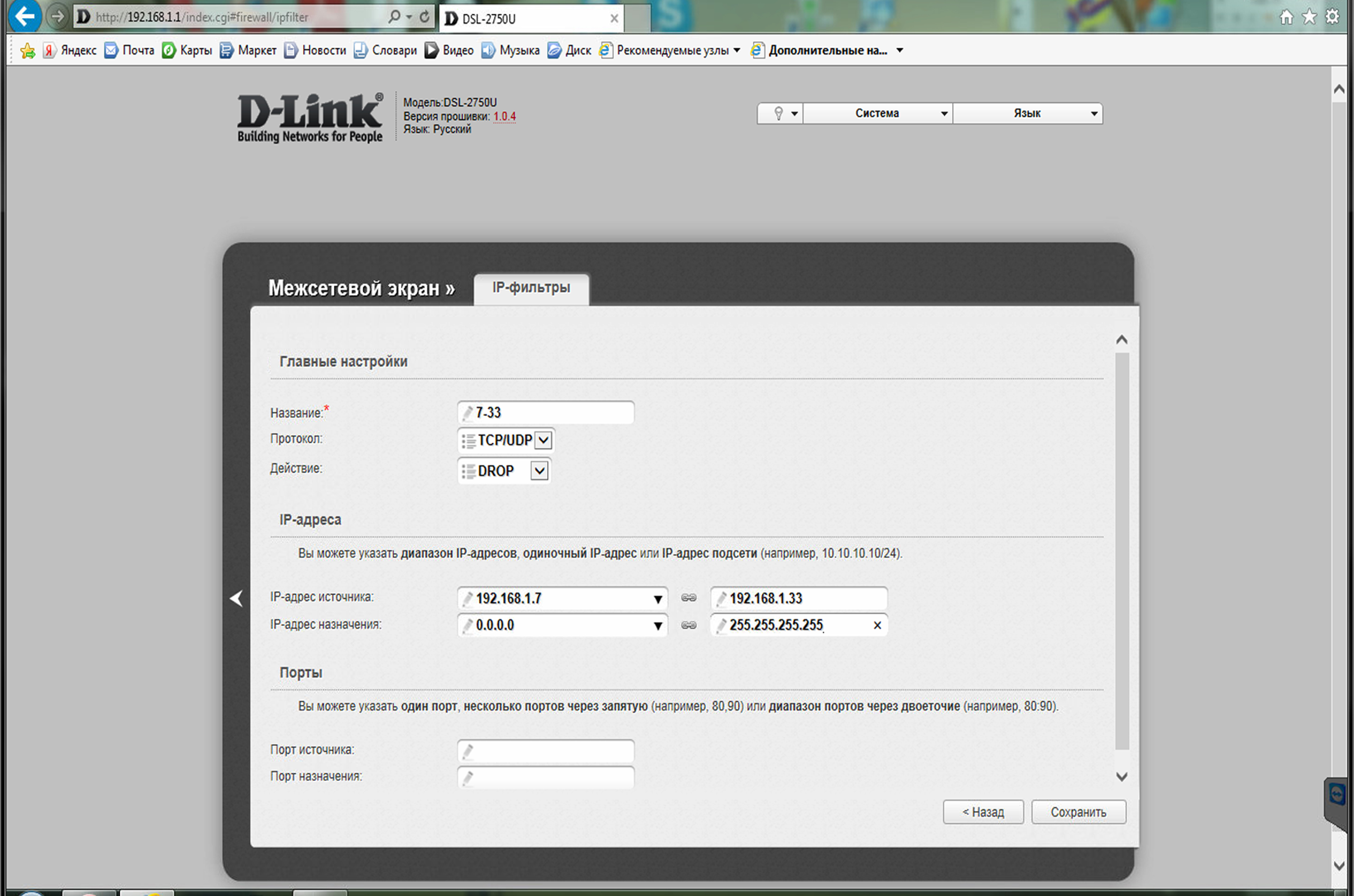Click the page refresh icon in address bar
Screen dimensions: 1354x896
pyautogui.click(x=424, y=16)
